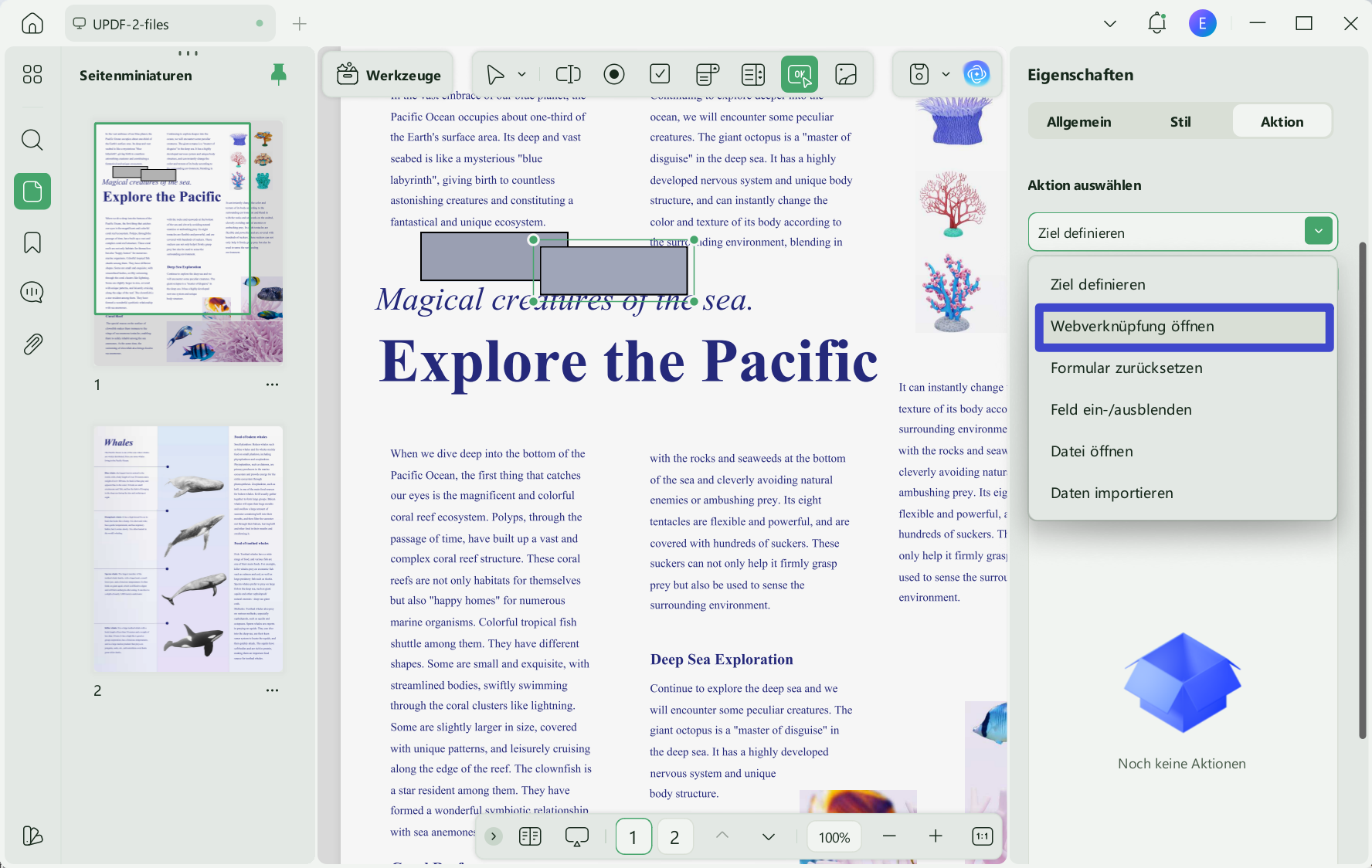
Task: Open the Werkzeuge tools menu
Action: 389,75
